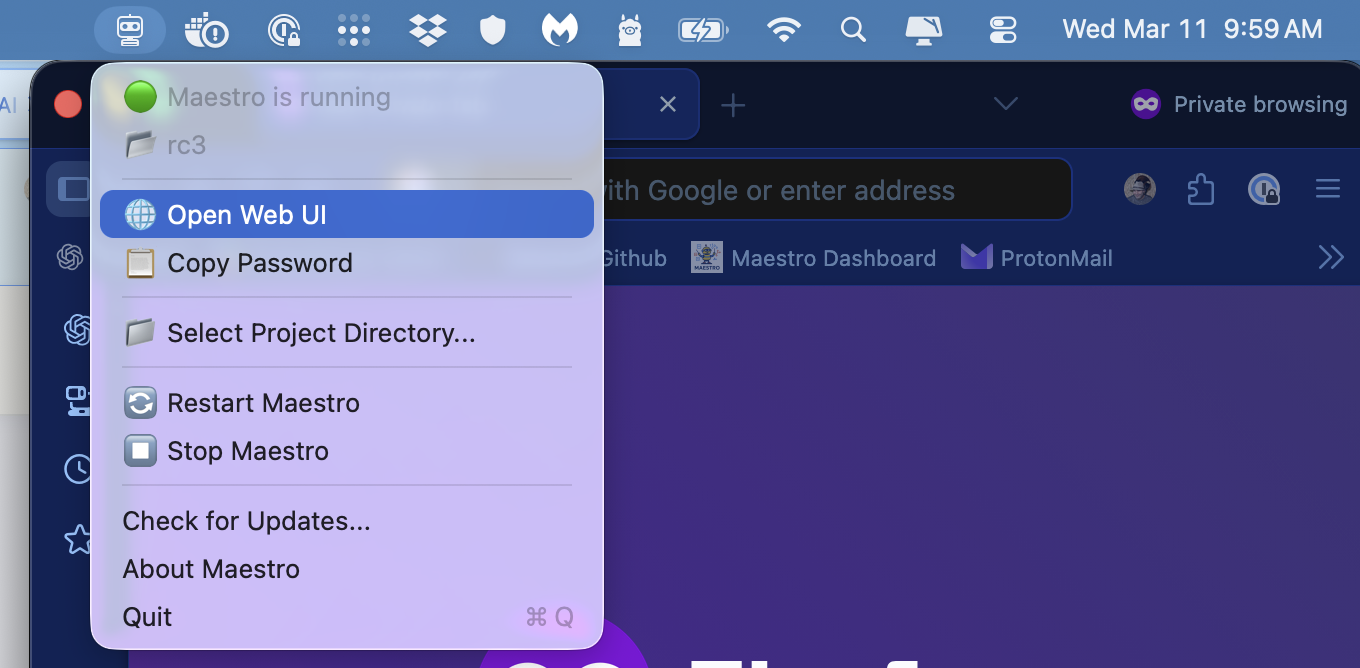The height and width of the screenshot is (668, 1360).
Task: Click the date and time display
Action: tap(1192, 30)
